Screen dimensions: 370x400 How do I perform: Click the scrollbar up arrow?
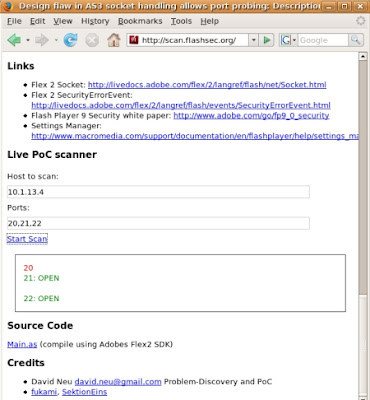363,56
